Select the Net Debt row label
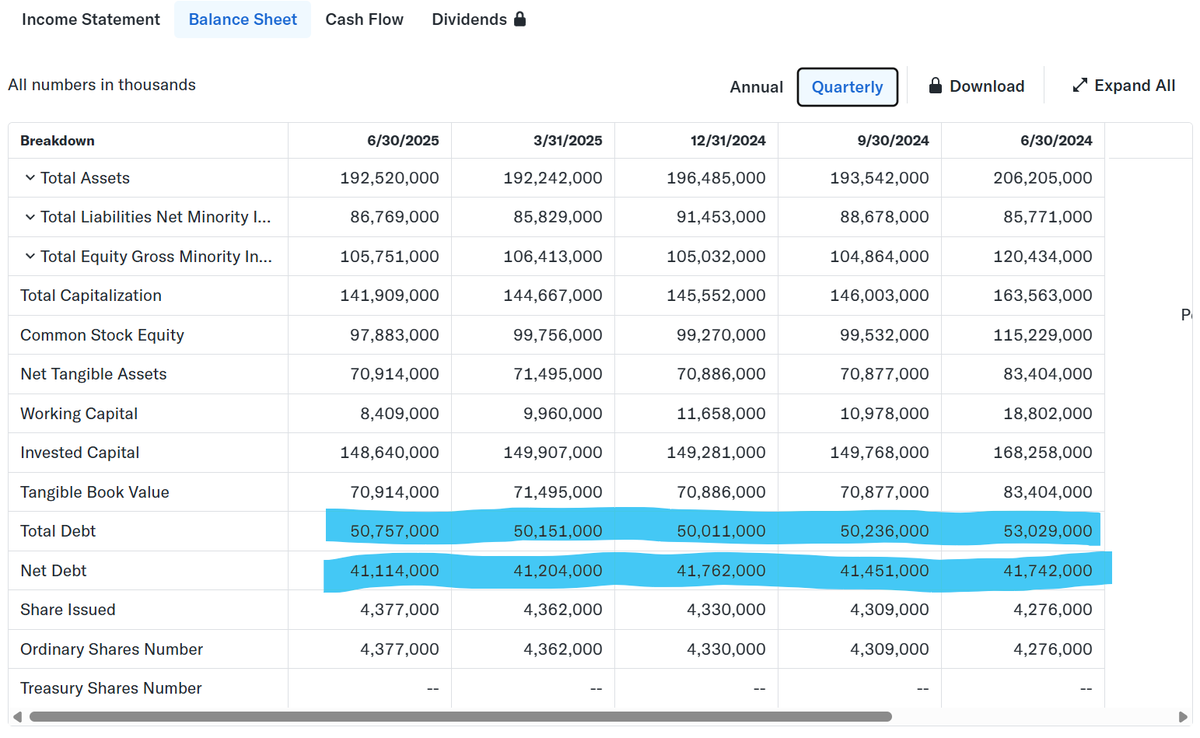 [x=53, y=571]
